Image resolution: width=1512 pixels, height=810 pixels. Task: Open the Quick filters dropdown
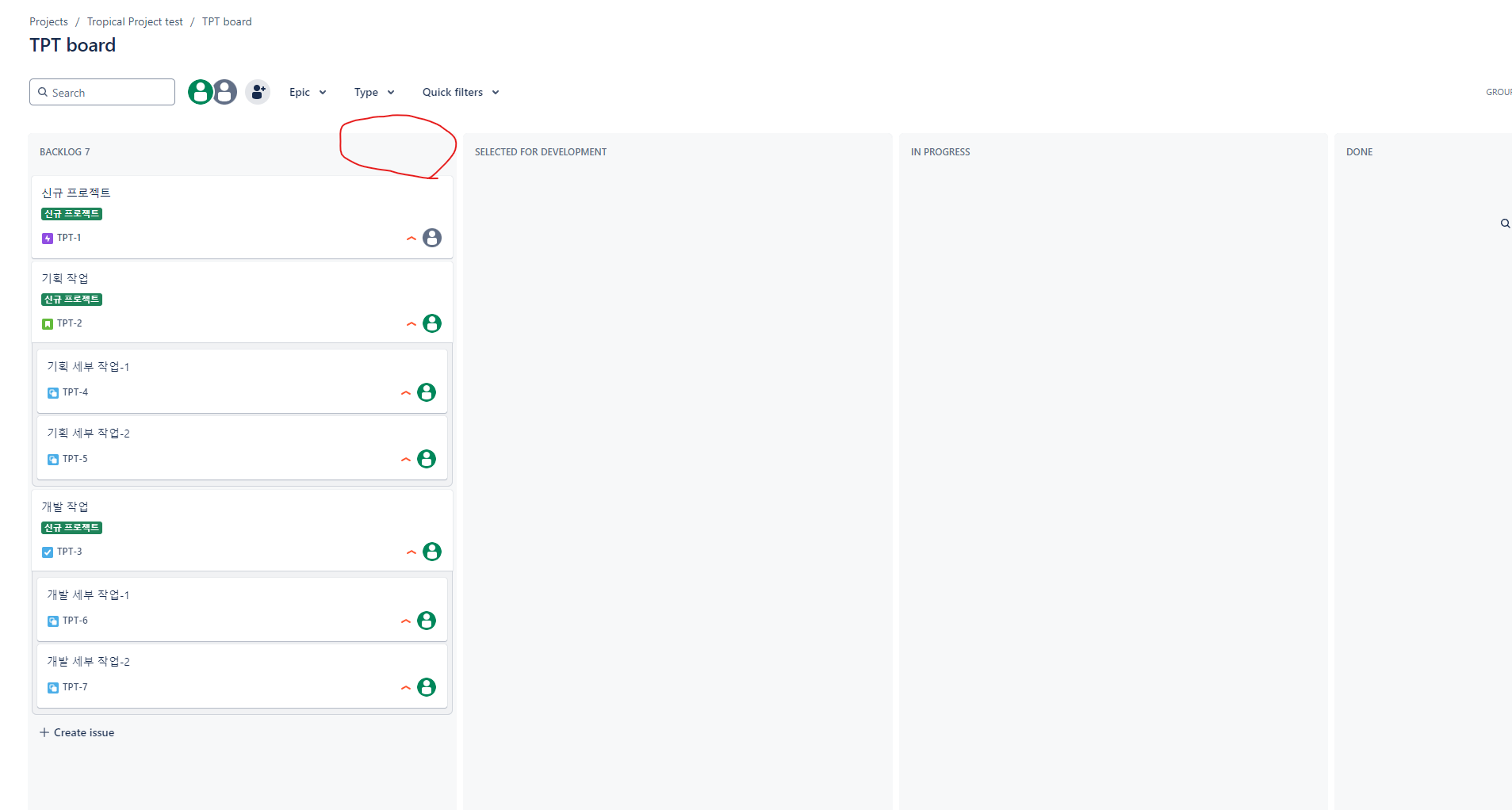click(461, 92)
